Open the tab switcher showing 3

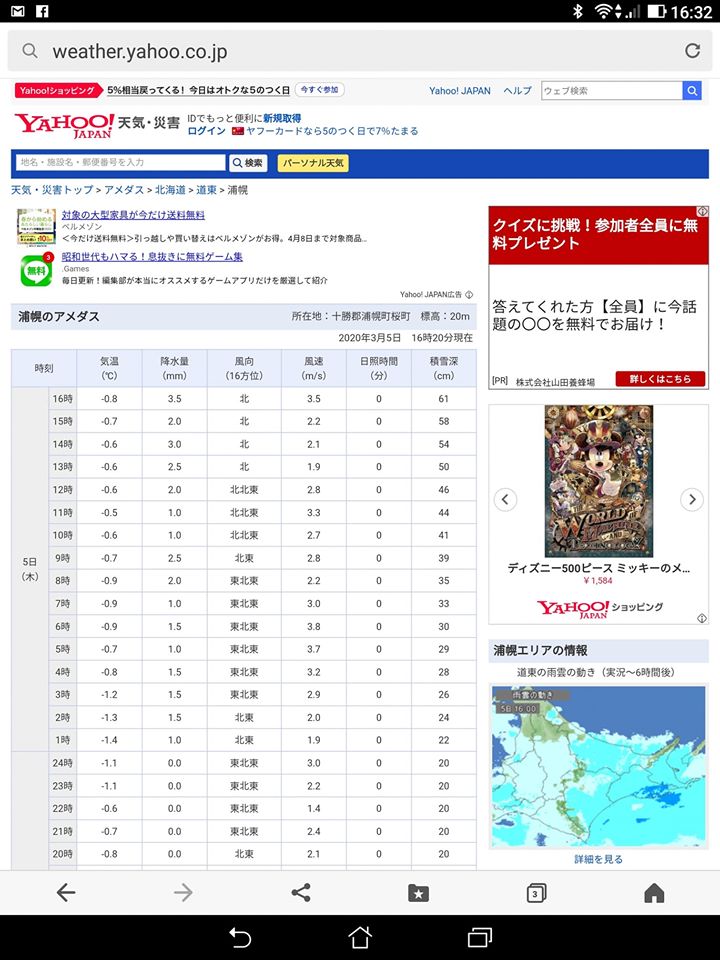536,893
